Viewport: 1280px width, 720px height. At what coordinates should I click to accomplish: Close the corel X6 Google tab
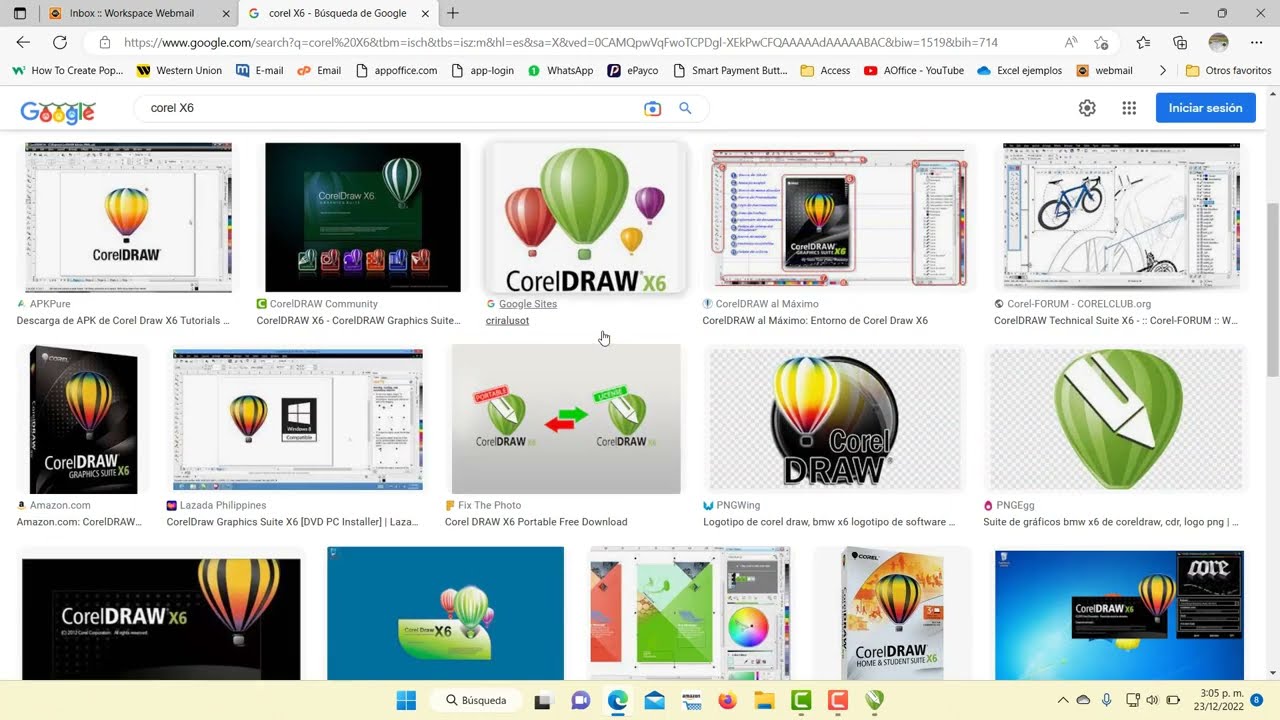(x=425, y=14)
